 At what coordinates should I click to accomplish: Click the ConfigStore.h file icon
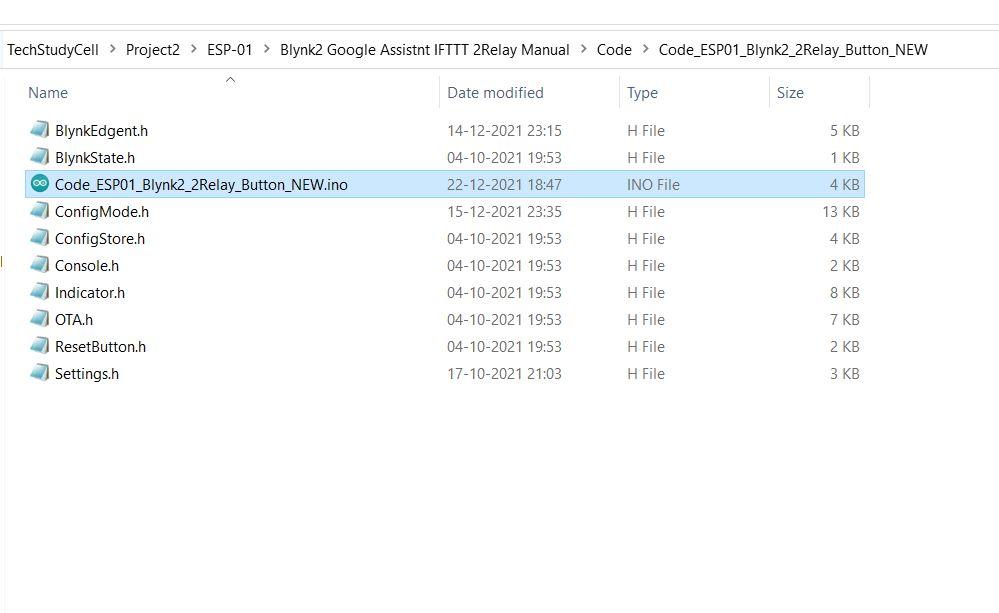click(x=40, y=238)
